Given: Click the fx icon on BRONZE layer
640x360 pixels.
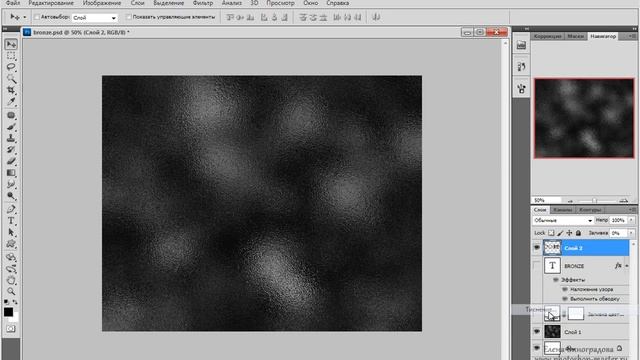Looking at the screenshot, I should 618,266.
